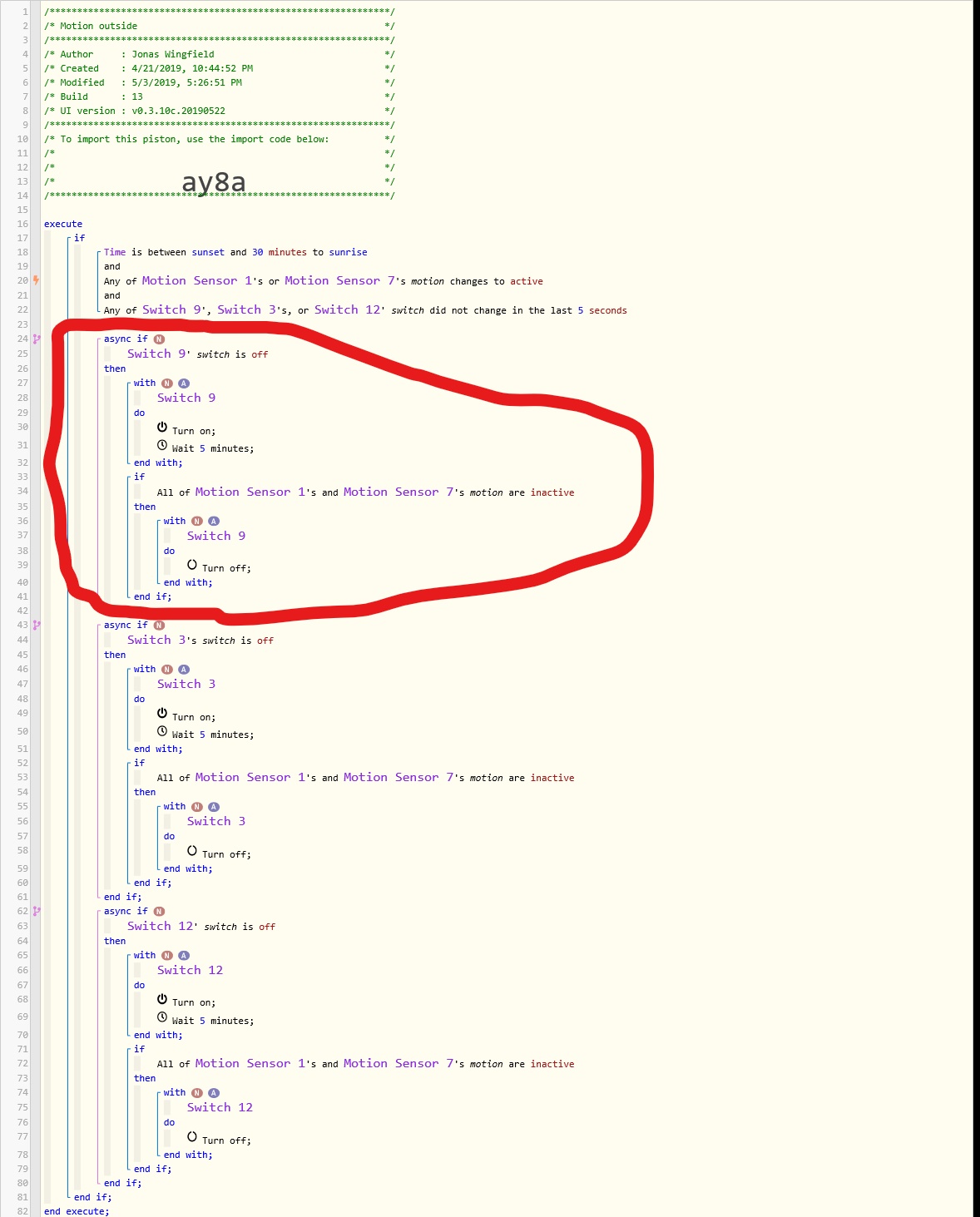Click the circle icon for Switch 3 Turn off
This screenshot has width=980, height=1217.
[x=192, y=850]
